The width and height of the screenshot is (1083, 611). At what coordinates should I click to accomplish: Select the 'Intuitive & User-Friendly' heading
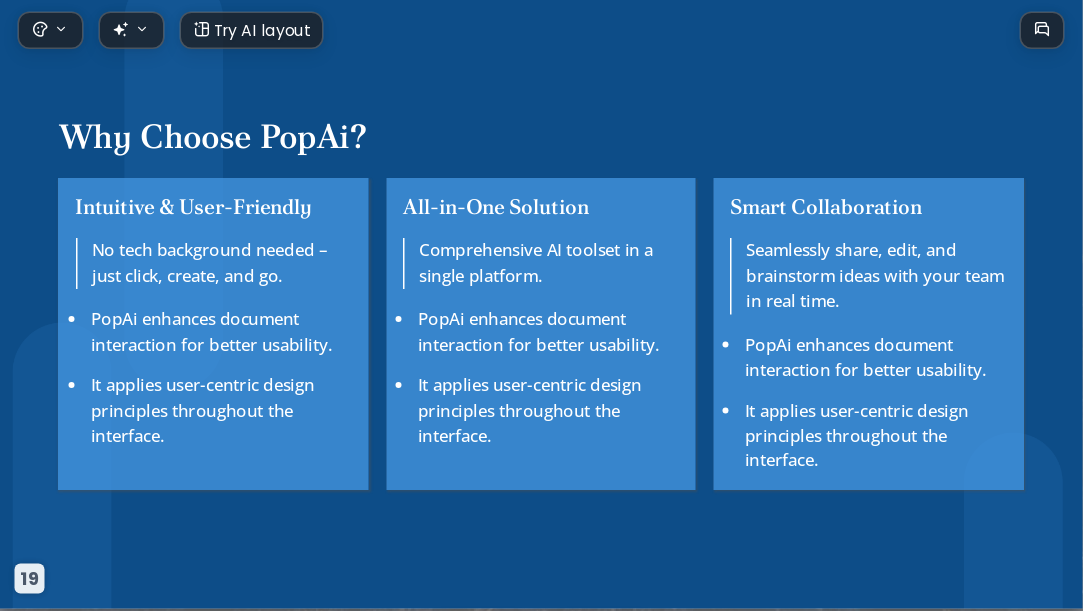193,207
